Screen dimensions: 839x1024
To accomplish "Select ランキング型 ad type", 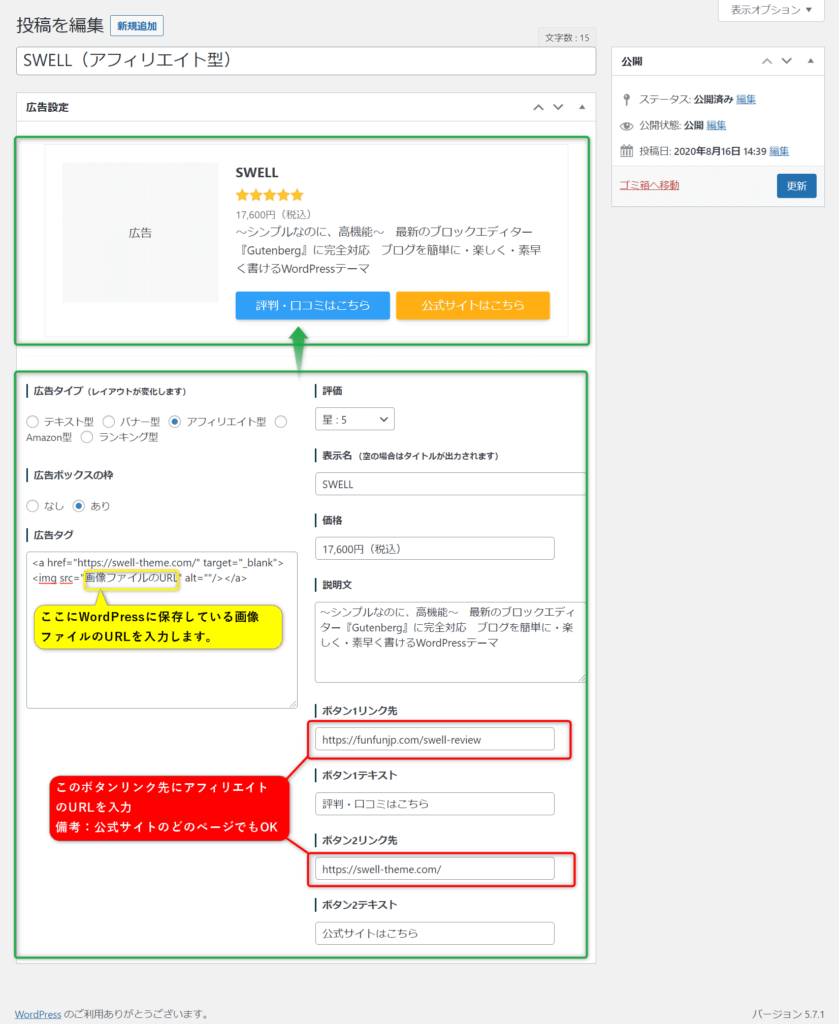I will pos(87,438).
